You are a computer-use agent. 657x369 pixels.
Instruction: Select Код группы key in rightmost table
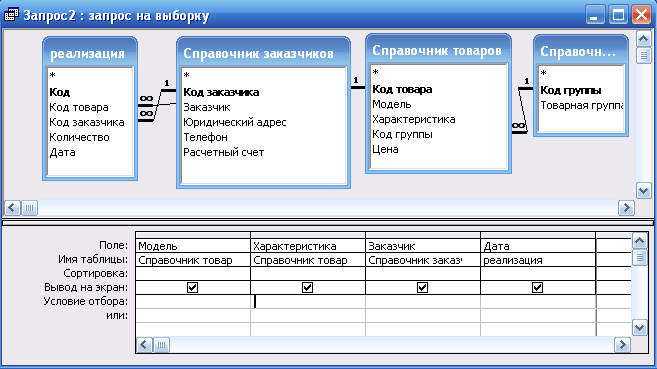(x=571, y=90)
